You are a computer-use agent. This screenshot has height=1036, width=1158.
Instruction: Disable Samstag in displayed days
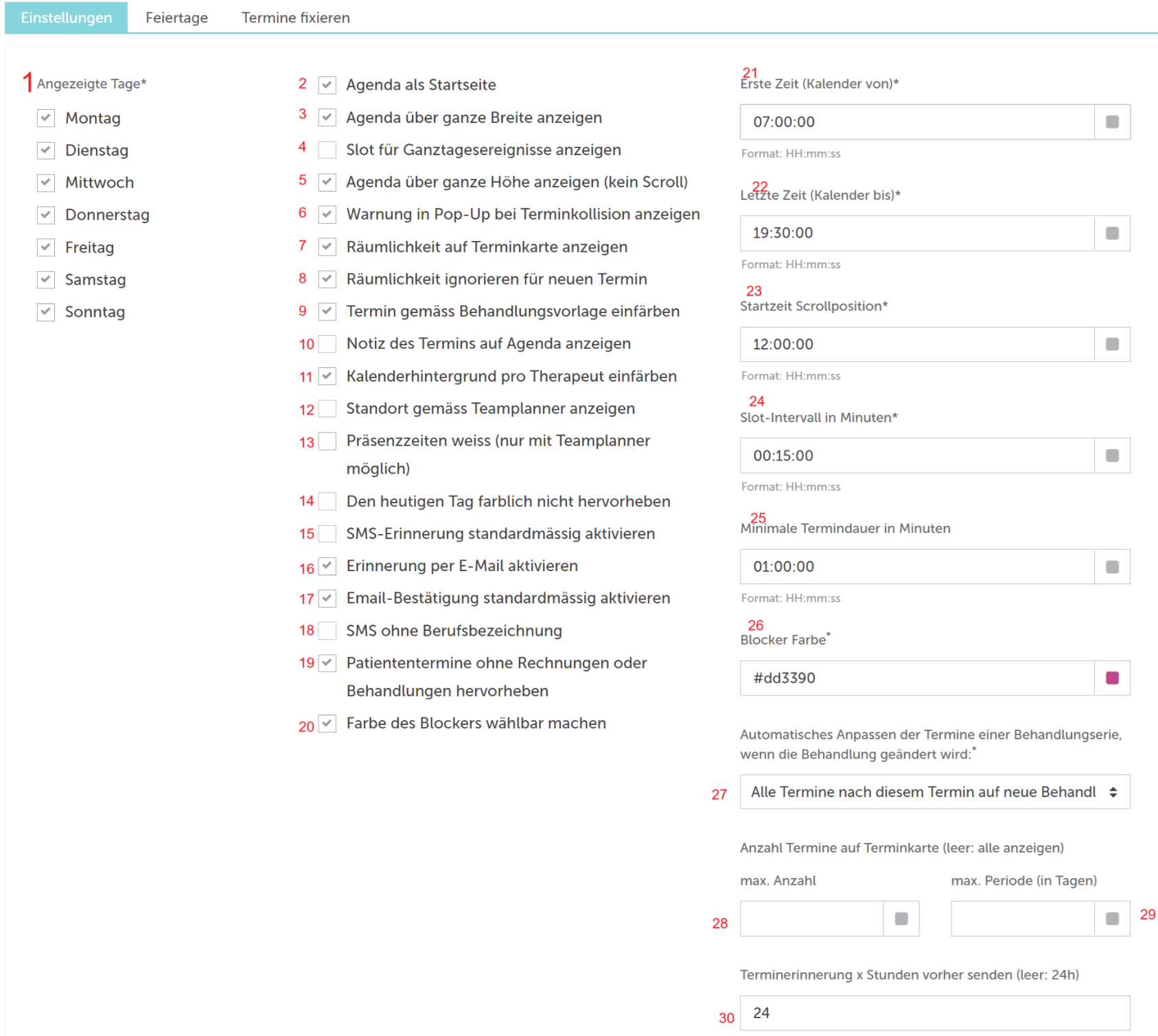(46, 279)
